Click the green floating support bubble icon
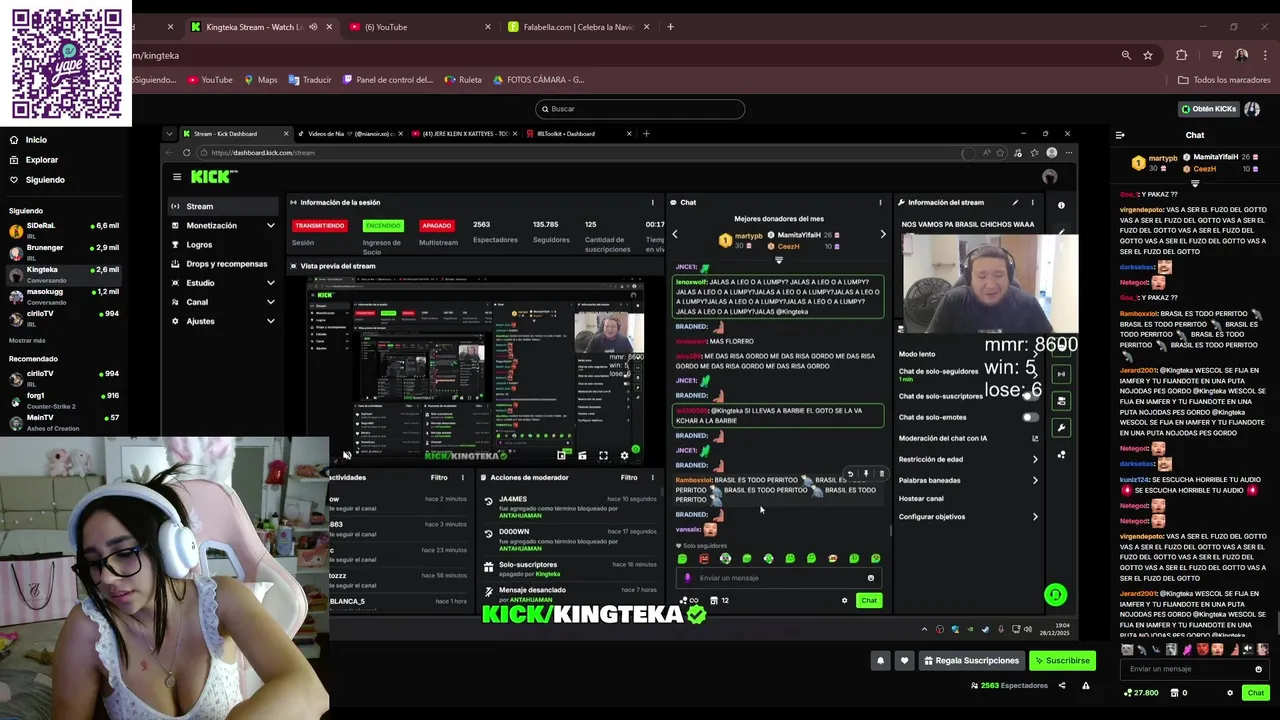This screenshot has width=1280, height=720. tap(1055, 595)
